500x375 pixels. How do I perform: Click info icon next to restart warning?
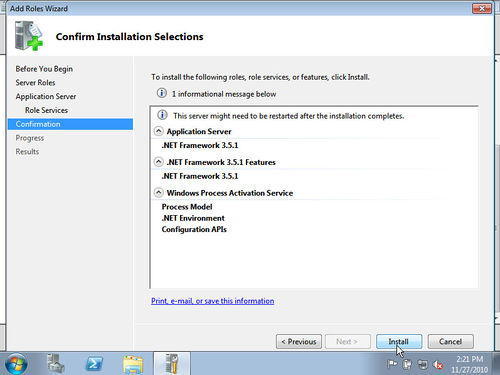pyautogui.click(x=162, y=115)
